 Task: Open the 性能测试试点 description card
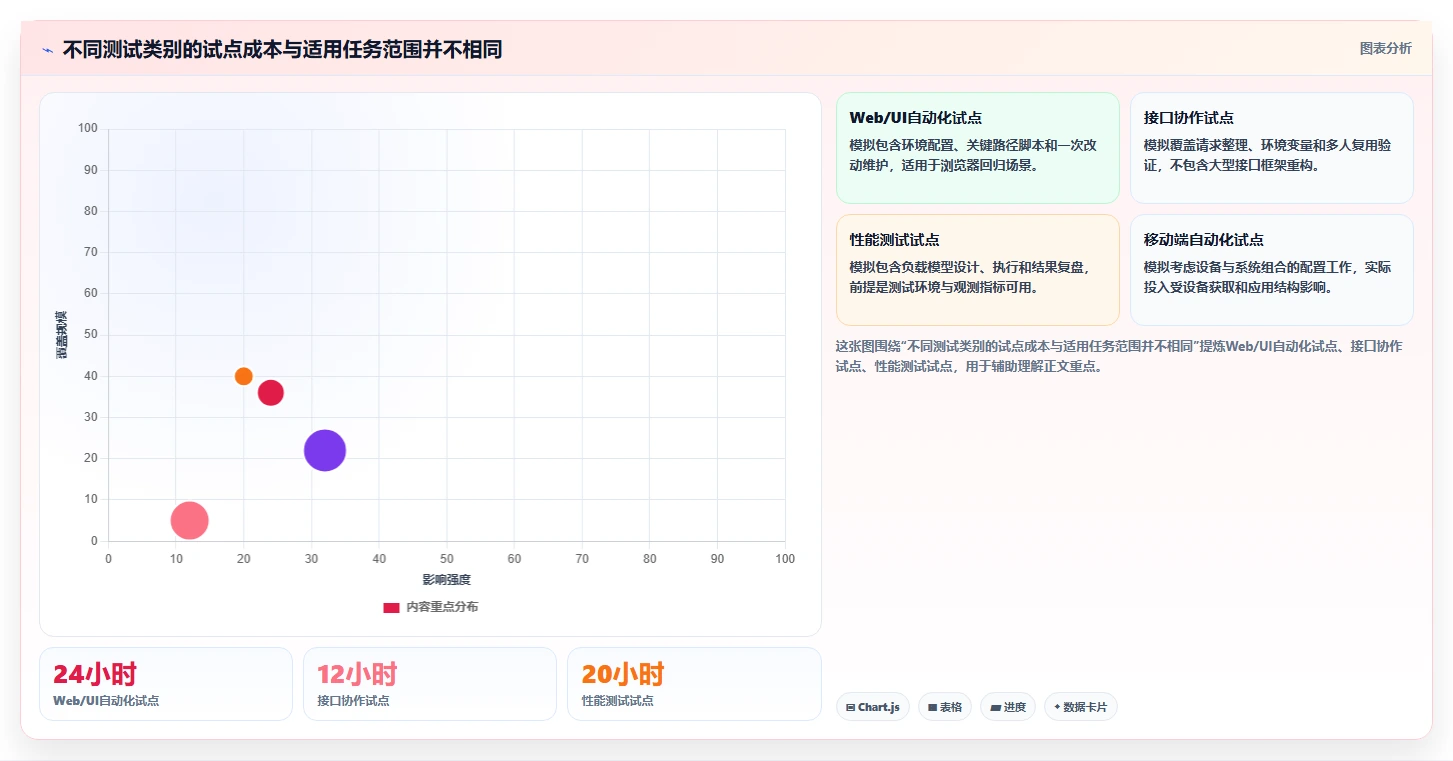point(977,270)
